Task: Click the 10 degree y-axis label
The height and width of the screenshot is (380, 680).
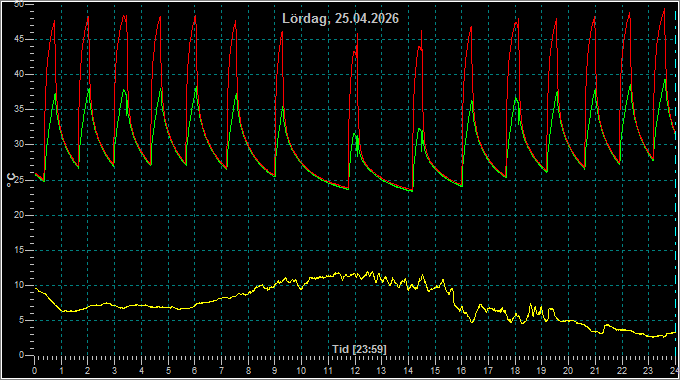Action: 19,285
